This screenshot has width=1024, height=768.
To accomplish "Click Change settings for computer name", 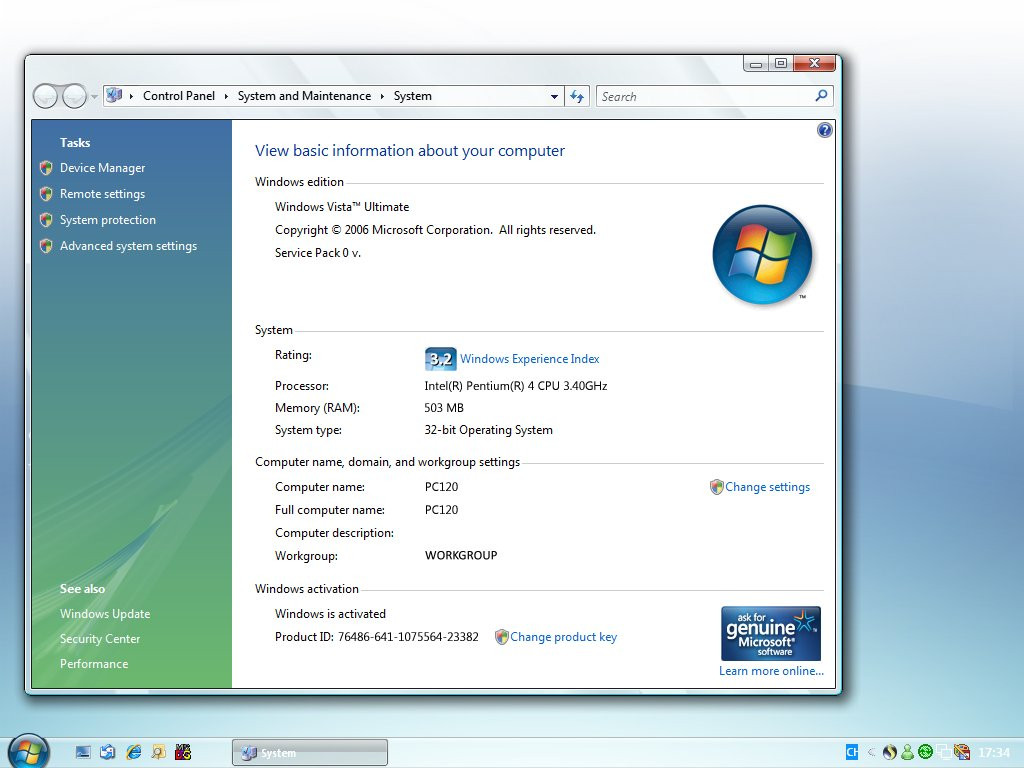I will (x=767, y=487).
